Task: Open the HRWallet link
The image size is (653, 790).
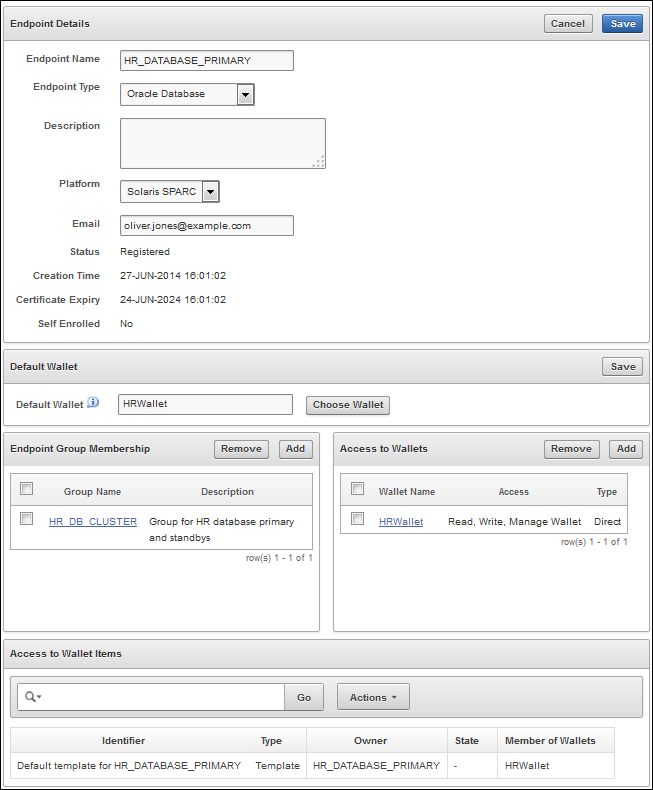Action: point(401,521)
